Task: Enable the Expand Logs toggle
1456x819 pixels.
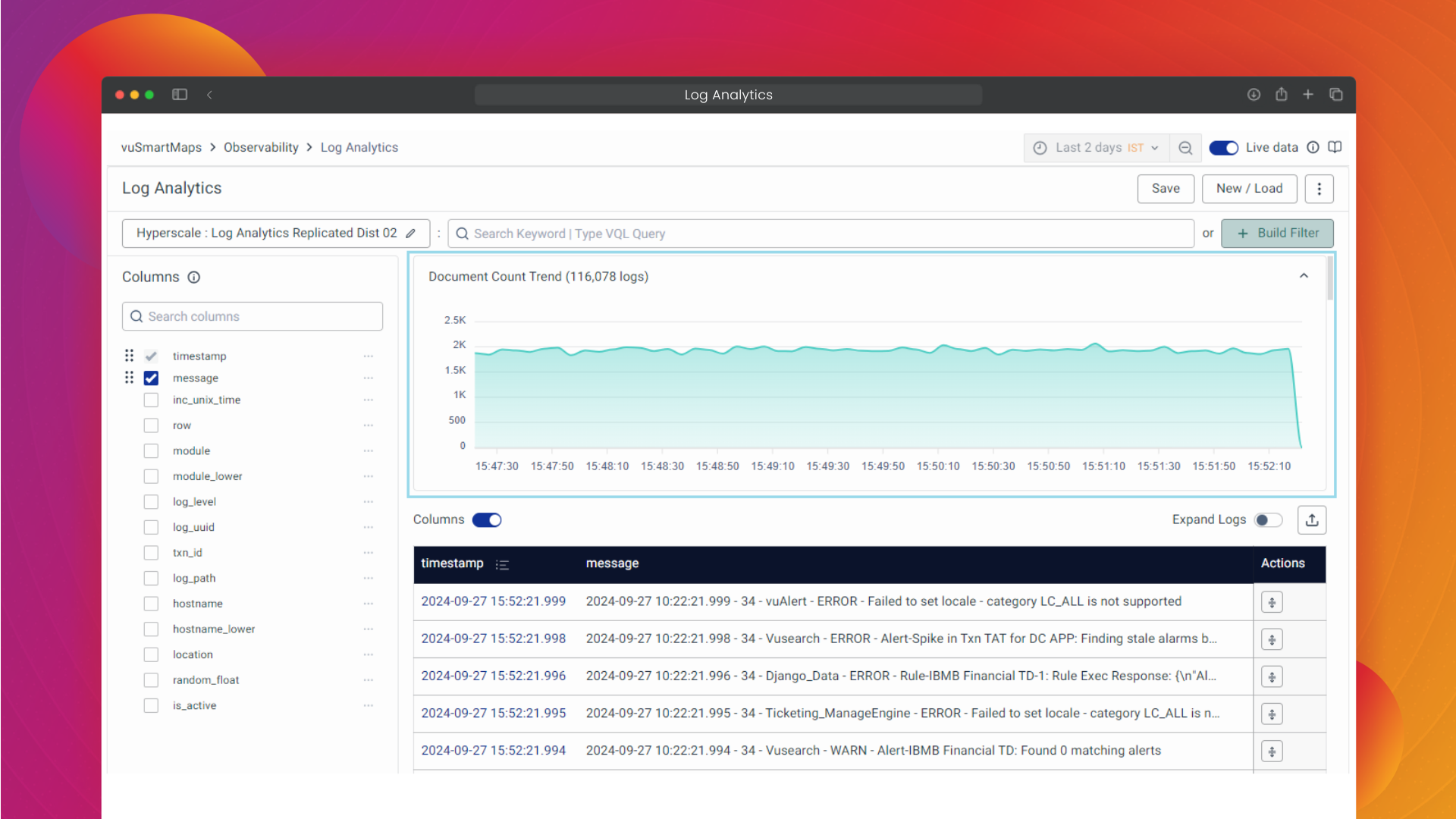Action: [1268, 520]
